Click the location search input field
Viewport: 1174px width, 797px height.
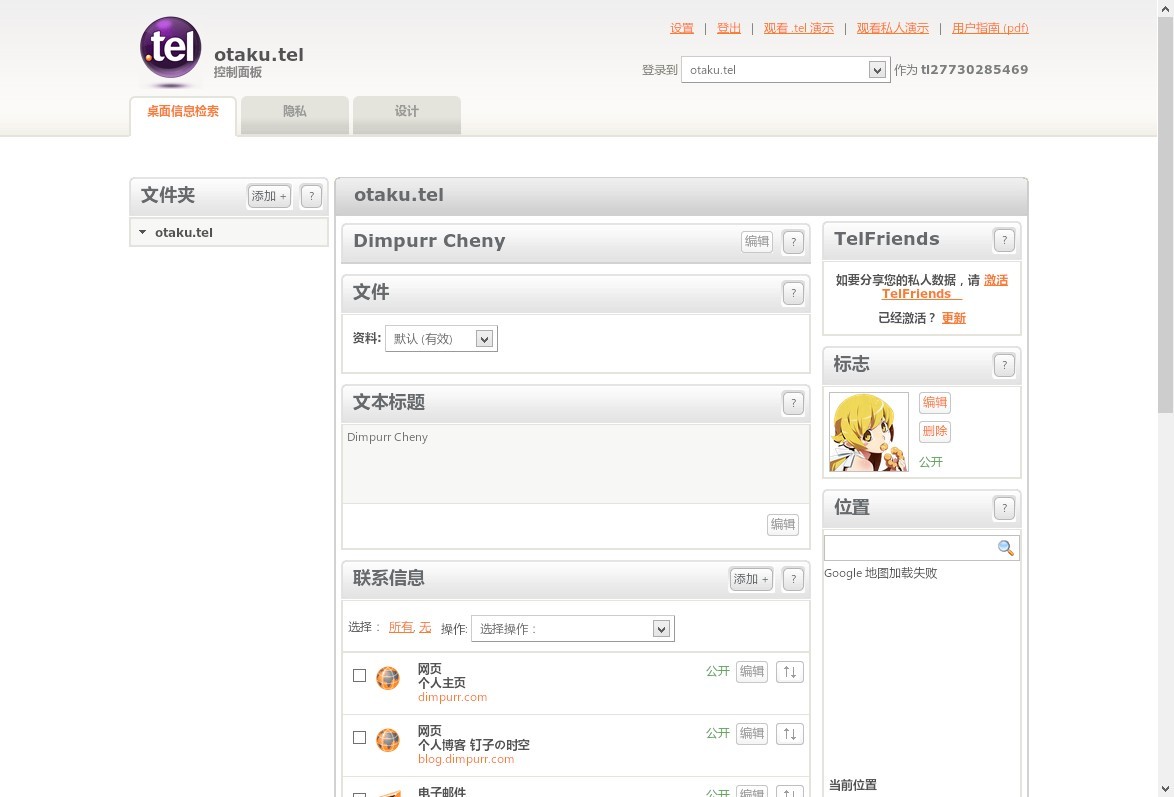(909, 548)
